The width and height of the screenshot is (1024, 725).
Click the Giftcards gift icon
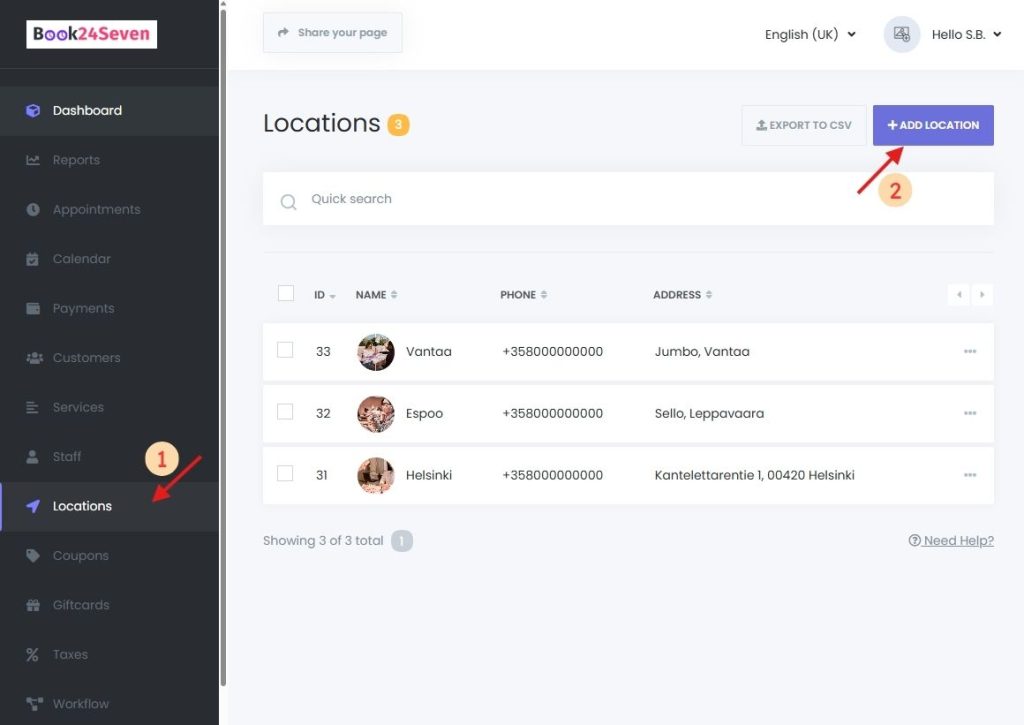pyautogui.click(x=33, y=605)
